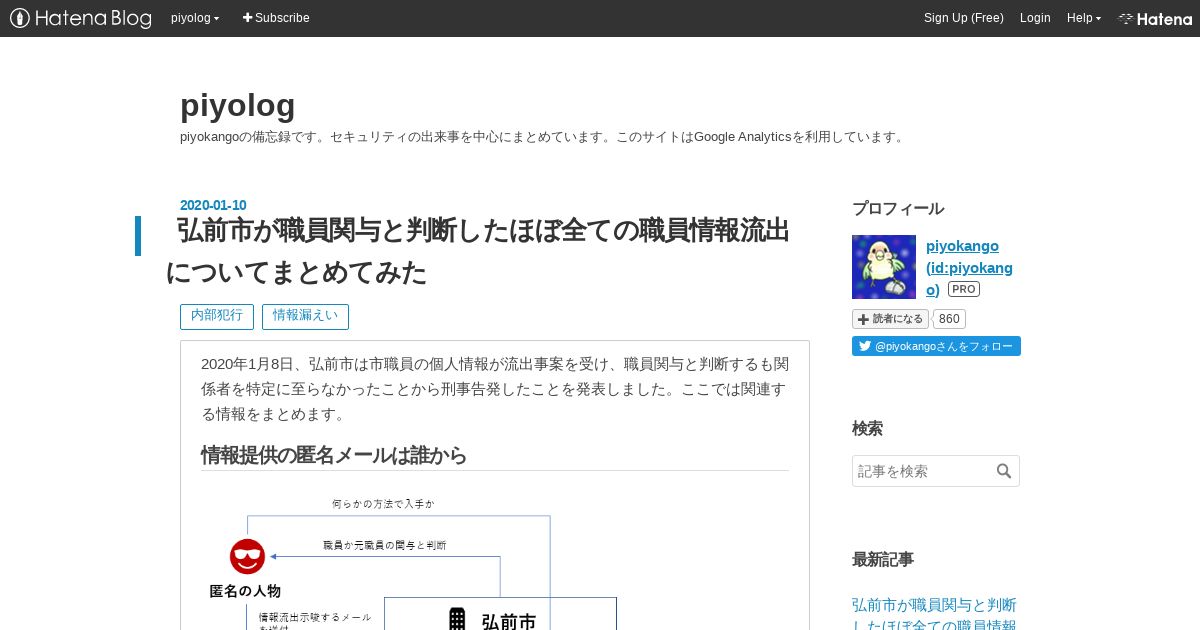Click the Login link
This screenshot has height=630, width=1200.
click(x=1035, y=18)
